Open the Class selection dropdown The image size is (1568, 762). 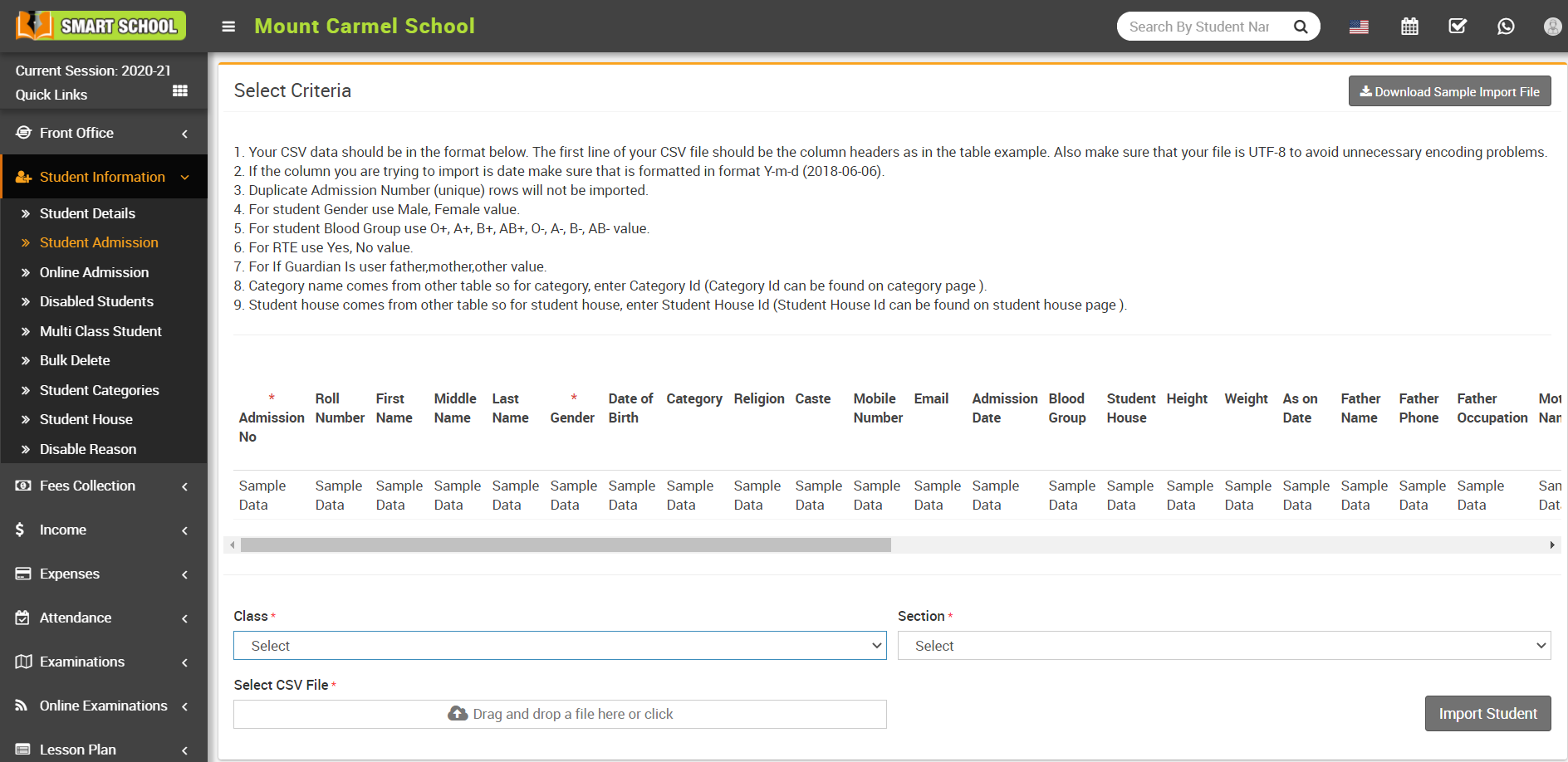(x=560, y=645)
